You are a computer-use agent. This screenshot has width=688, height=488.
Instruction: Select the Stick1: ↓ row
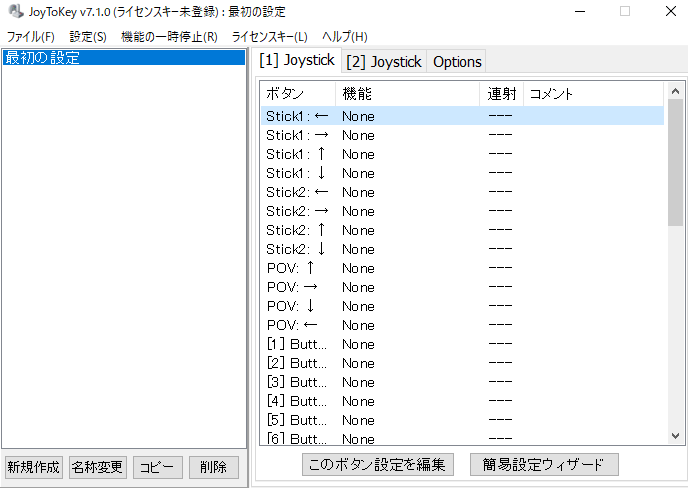(x=462, y=173)
